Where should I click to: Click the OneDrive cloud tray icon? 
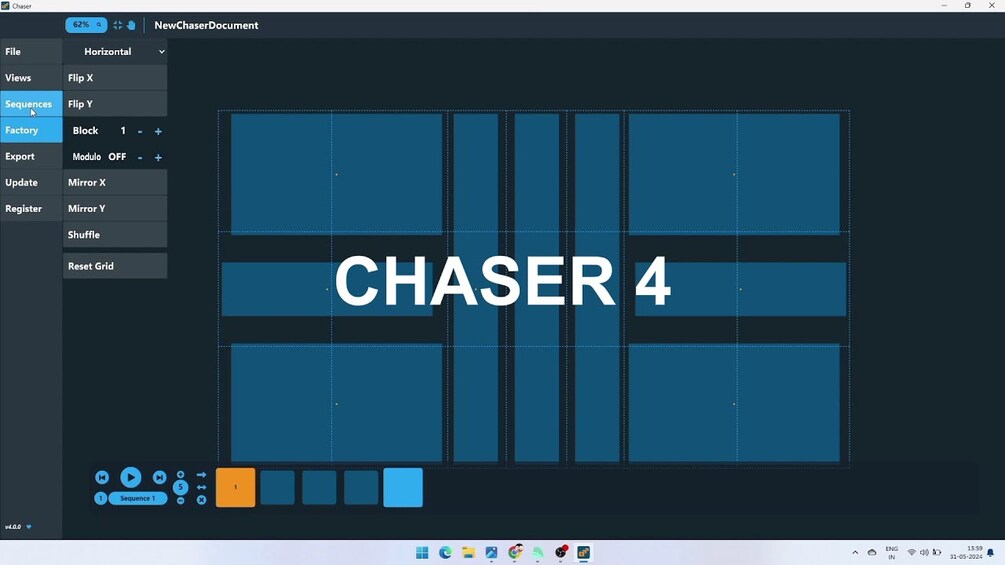pyautogui.click(x=872, y=552)
